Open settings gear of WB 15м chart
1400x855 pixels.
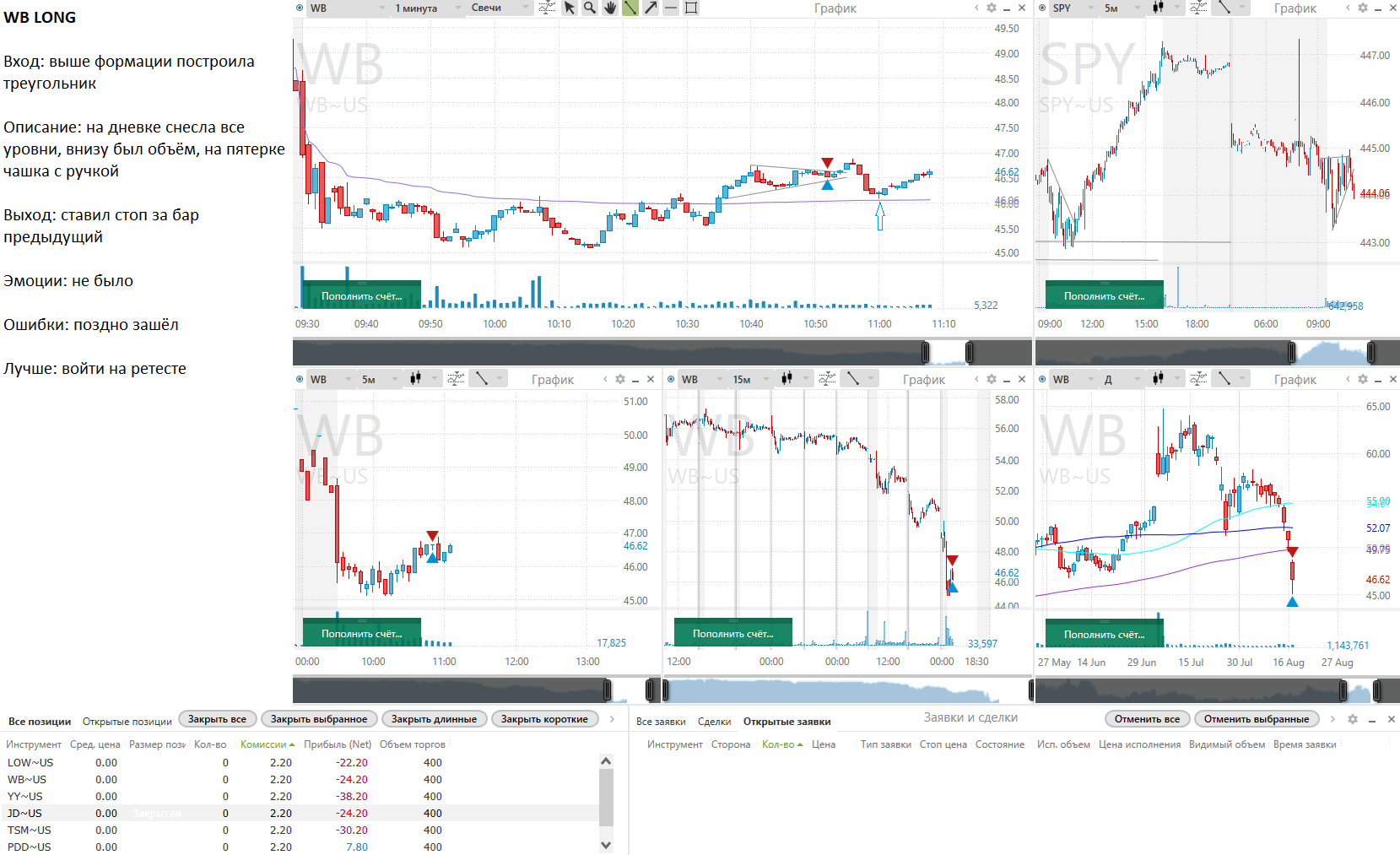(992, 379)
